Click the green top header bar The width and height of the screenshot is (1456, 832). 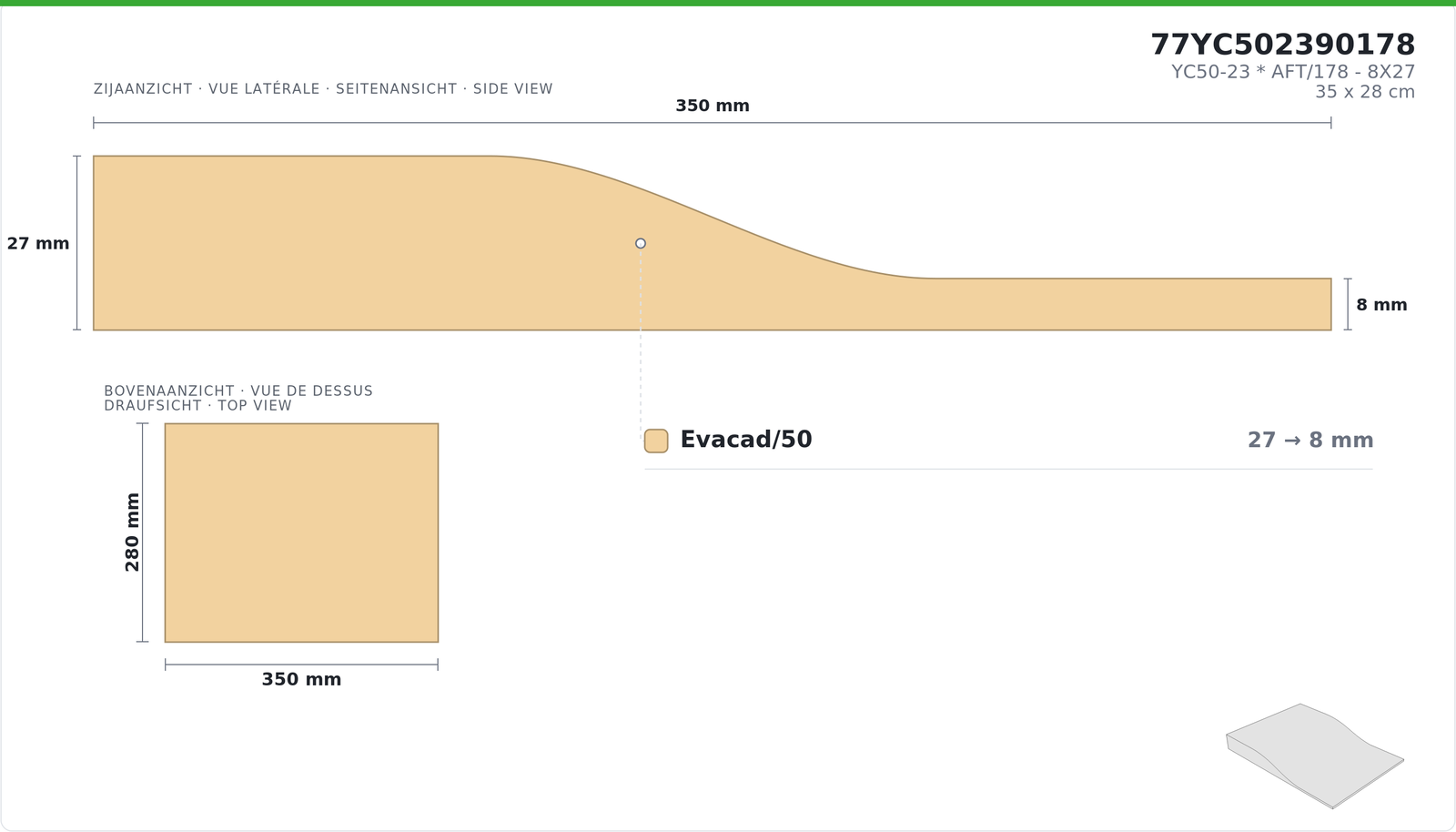click(728, 3)
